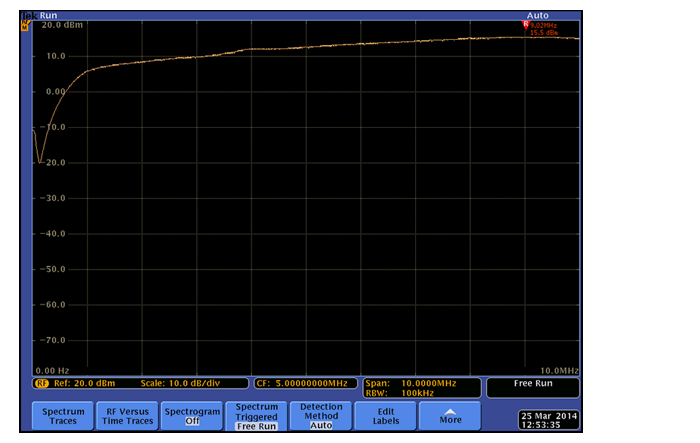The height and width of the screenshot is (443, 700).
Task: Expand the More menu arrow
Action: (x=450, y=416)
